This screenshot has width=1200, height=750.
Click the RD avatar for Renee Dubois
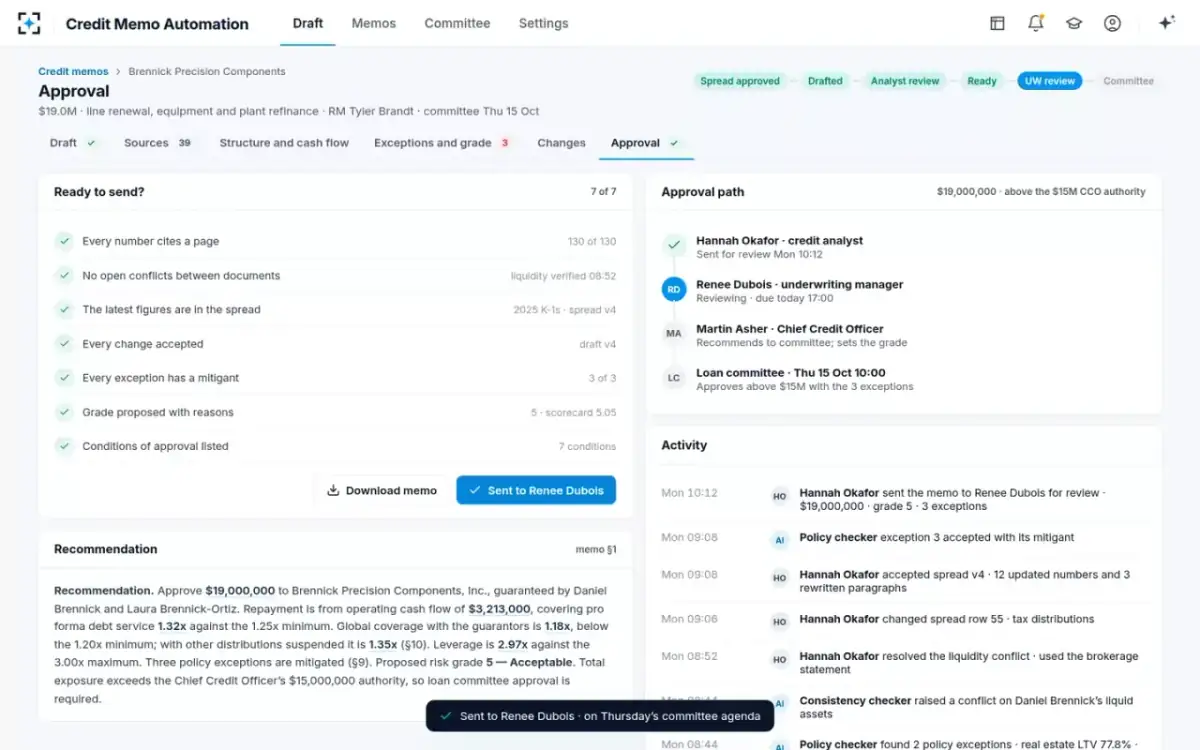[674, 290]
